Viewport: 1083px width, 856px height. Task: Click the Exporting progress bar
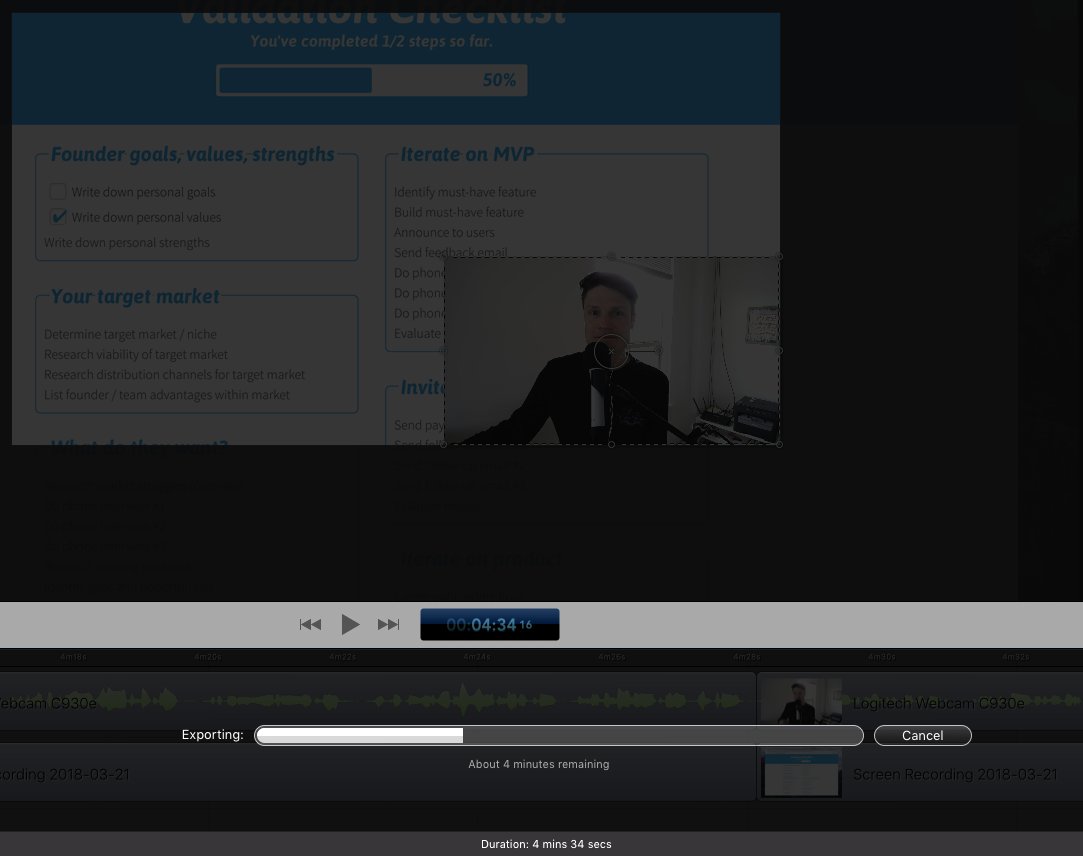(x=558, y=736)
